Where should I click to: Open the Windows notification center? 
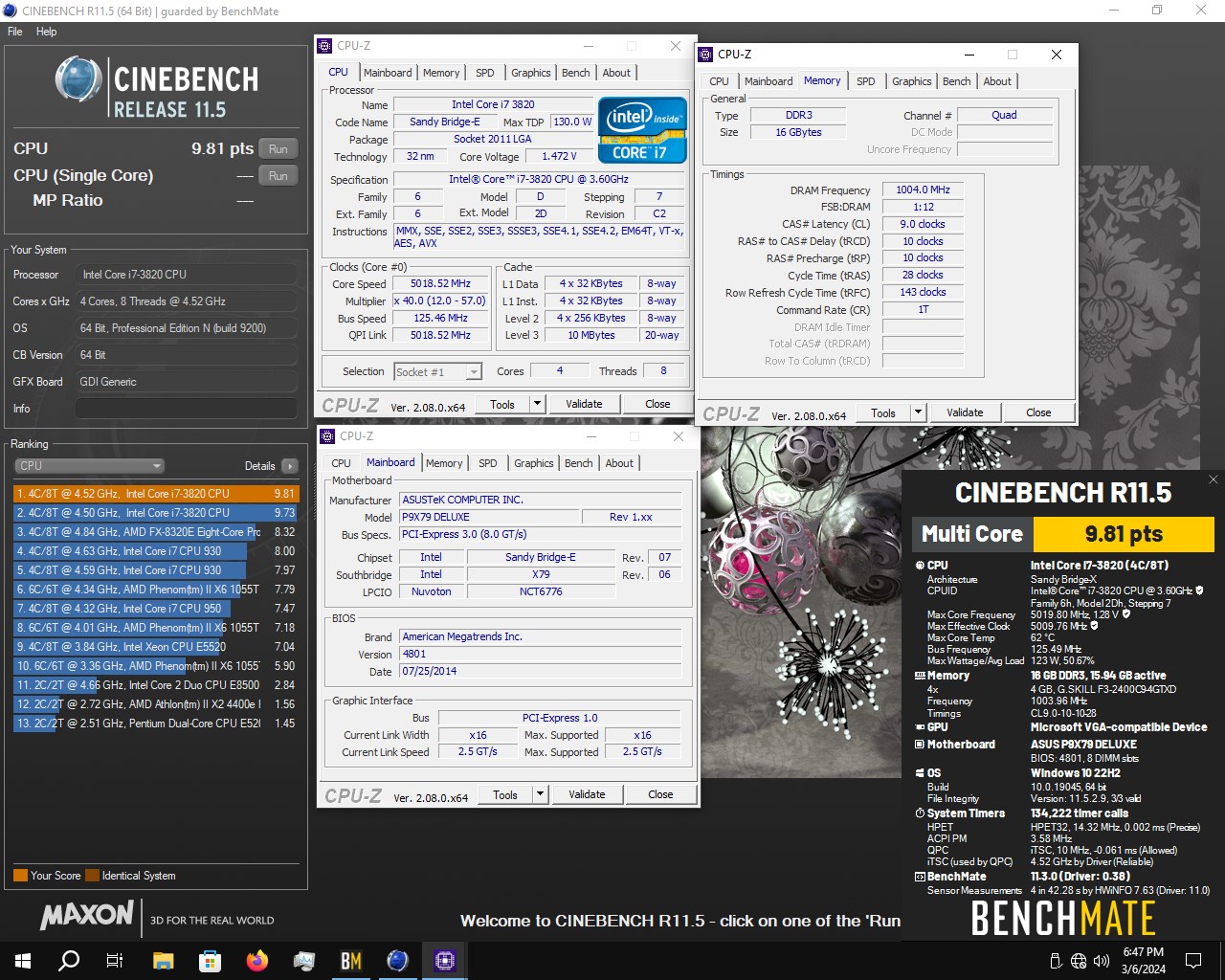click(x=1193, y=961)
